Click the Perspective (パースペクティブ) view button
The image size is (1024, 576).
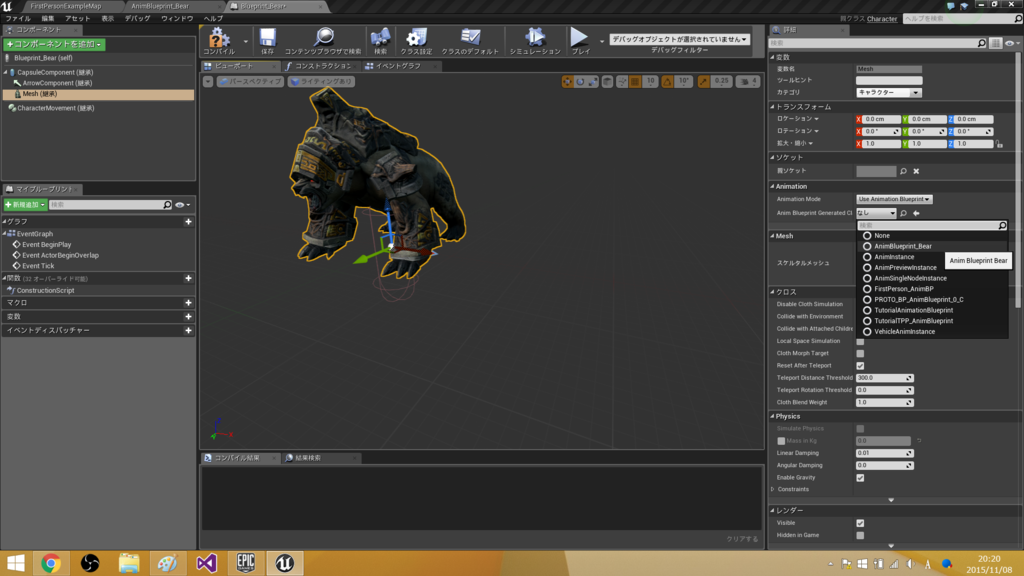250,82
